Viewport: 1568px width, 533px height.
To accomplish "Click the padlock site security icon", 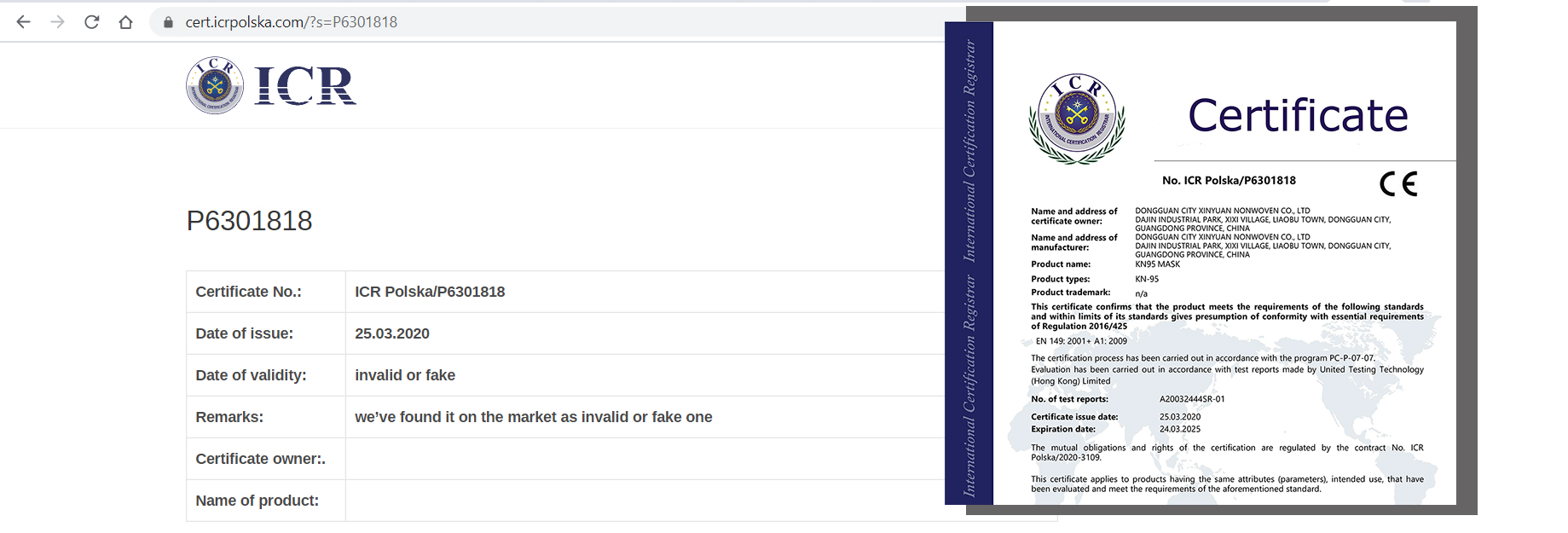I will [x=168, y=22].
